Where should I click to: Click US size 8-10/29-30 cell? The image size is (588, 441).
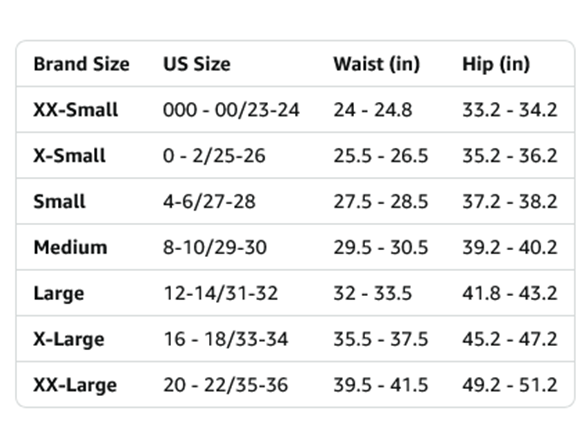click(215, 248)
